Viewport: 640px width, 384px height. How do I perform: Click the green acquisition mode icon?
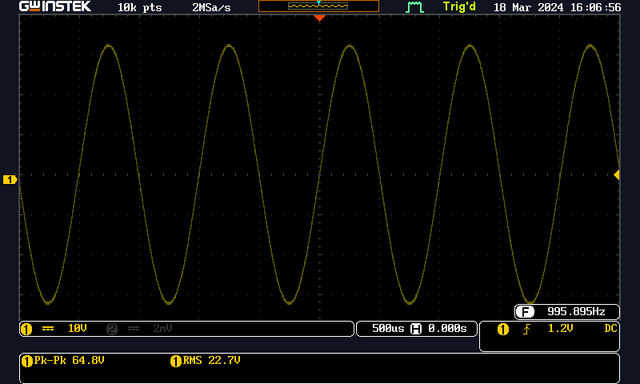pyautogui.click(x=415, y=7)
